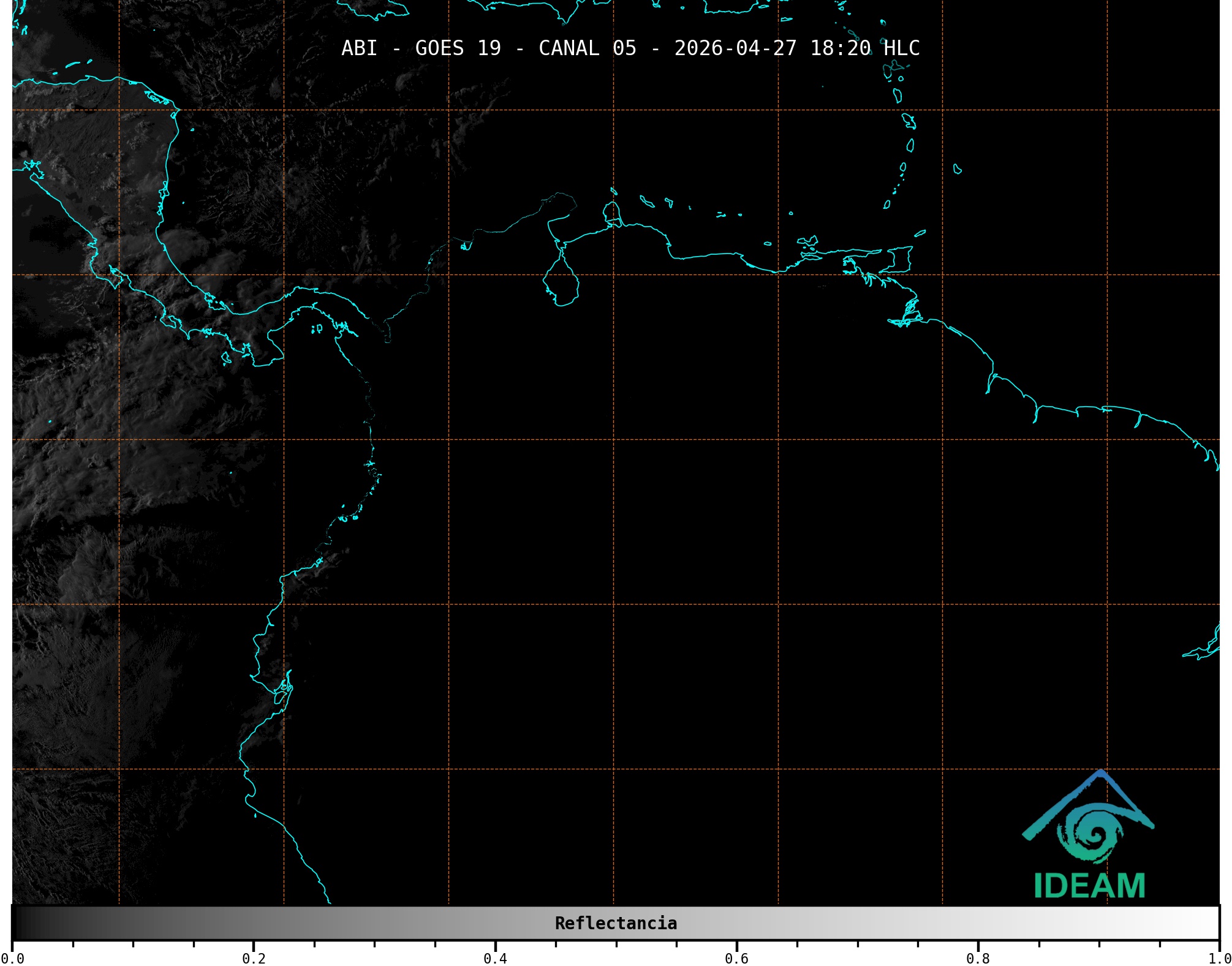Image resolution: width=1232 pixels, height=966 pixels.
Task: Click the Reflectancia colorbar label
Action: [x=616, y=923]
